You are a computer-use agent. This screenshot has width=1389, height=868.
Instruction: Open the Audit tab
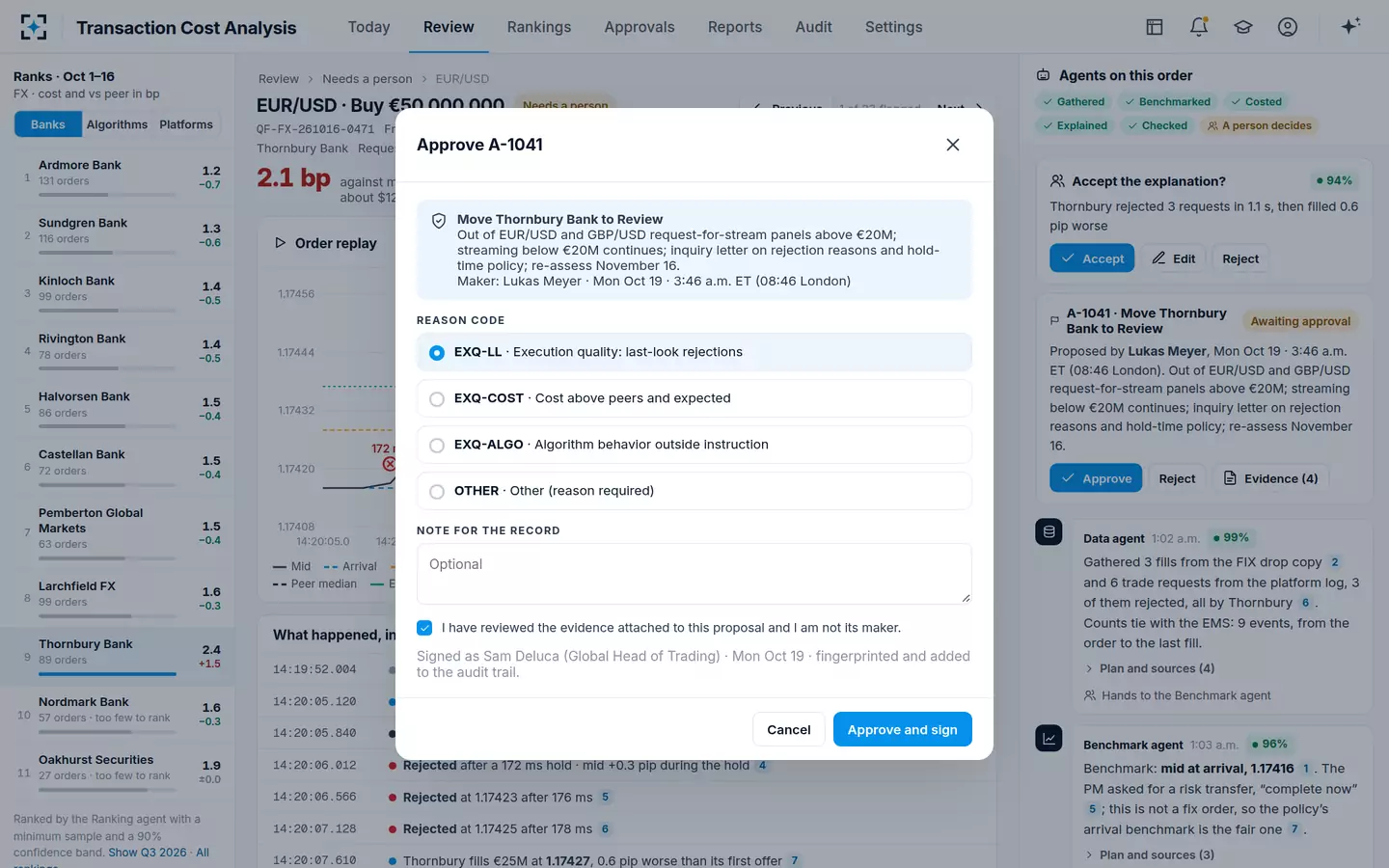[x=813, y=27]
